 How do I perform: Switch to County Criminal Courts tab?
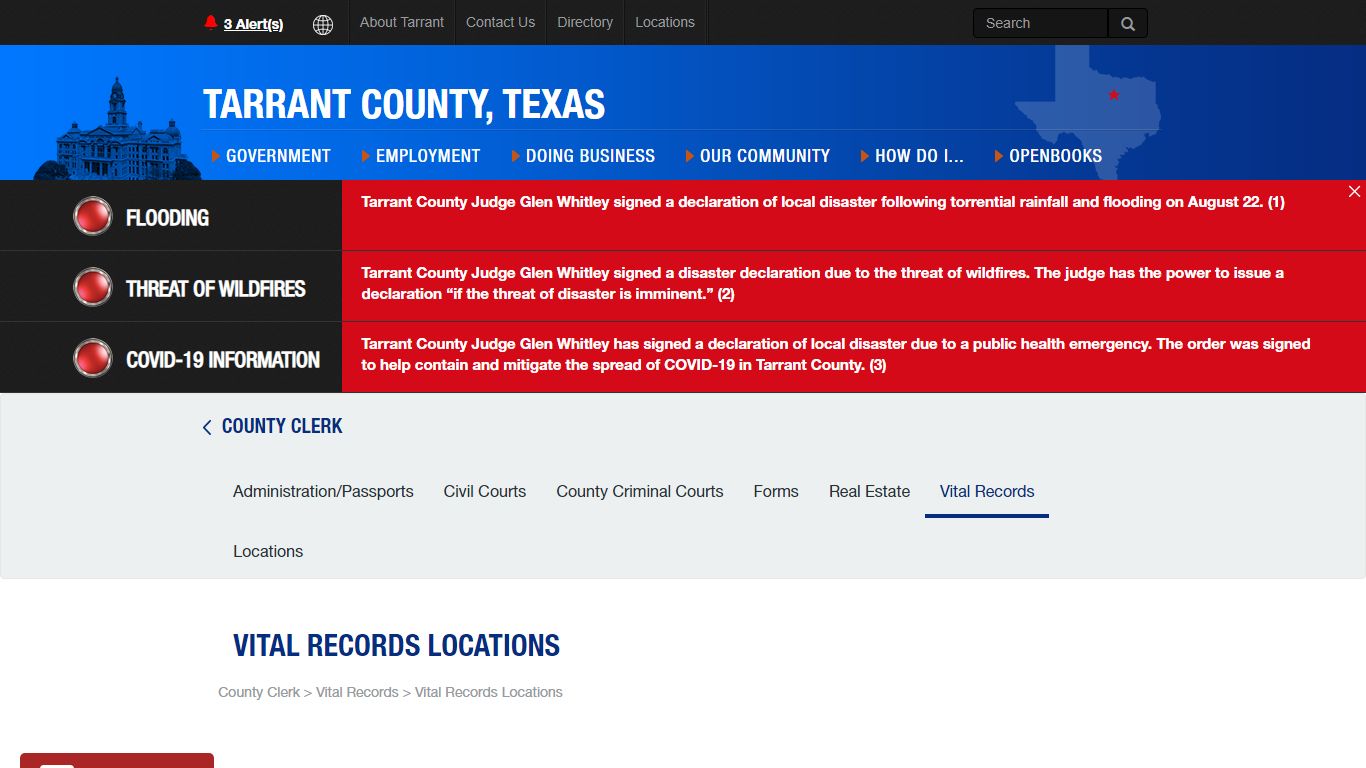640,491
